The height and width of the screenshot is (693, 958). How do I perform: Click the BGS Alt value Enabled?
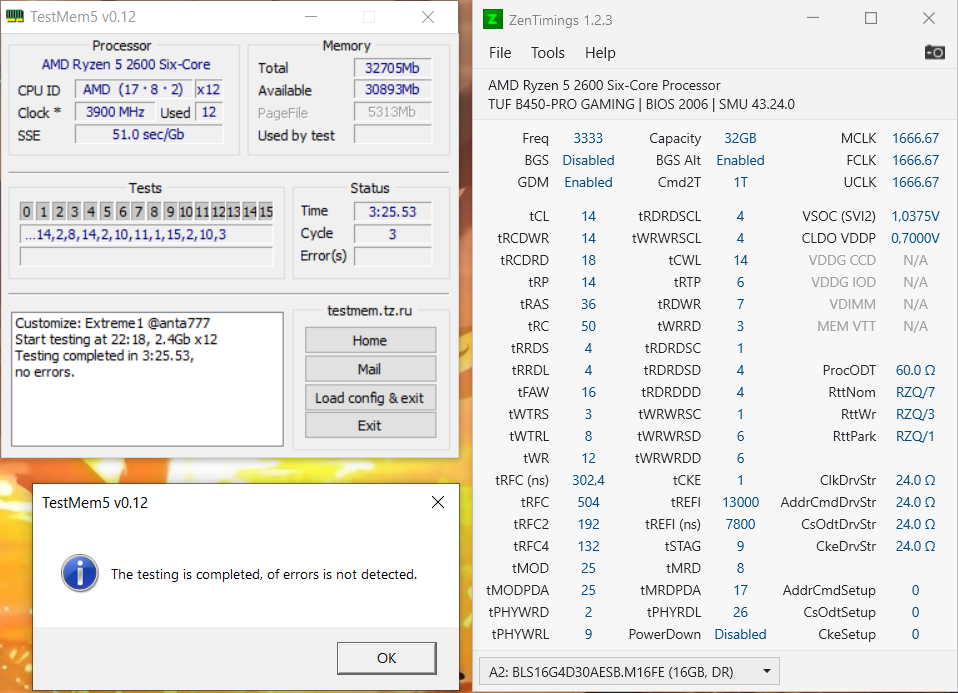(740, 160)
